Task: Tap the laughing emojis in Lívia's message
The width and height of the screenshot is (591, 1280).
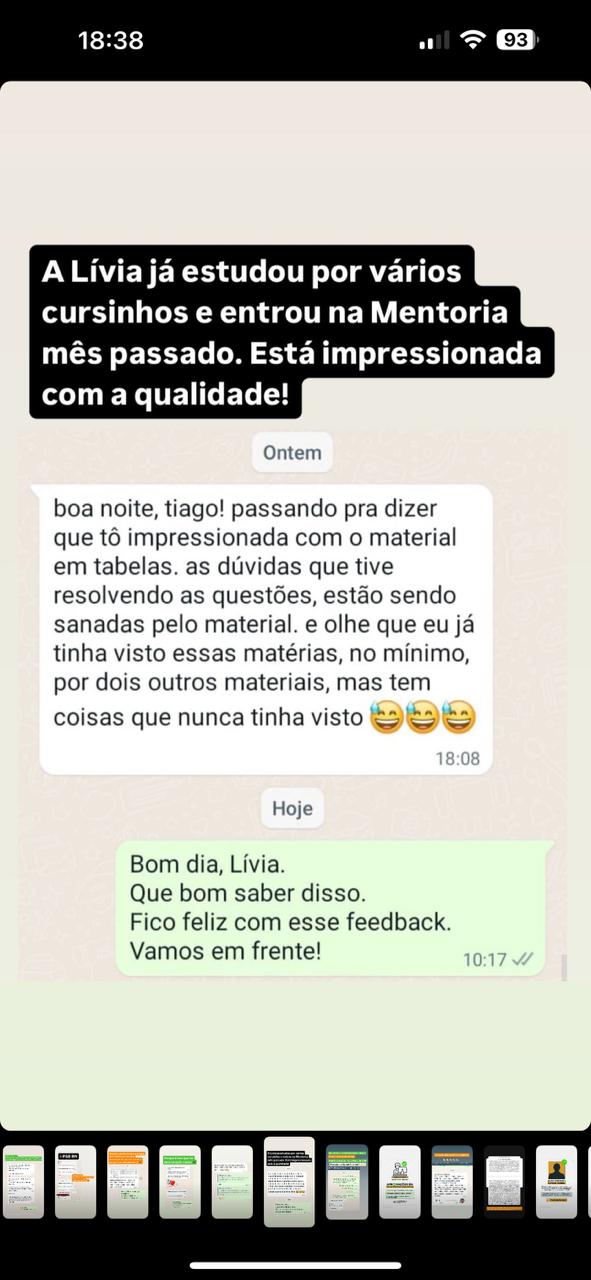Action: [x=423, y=717]
